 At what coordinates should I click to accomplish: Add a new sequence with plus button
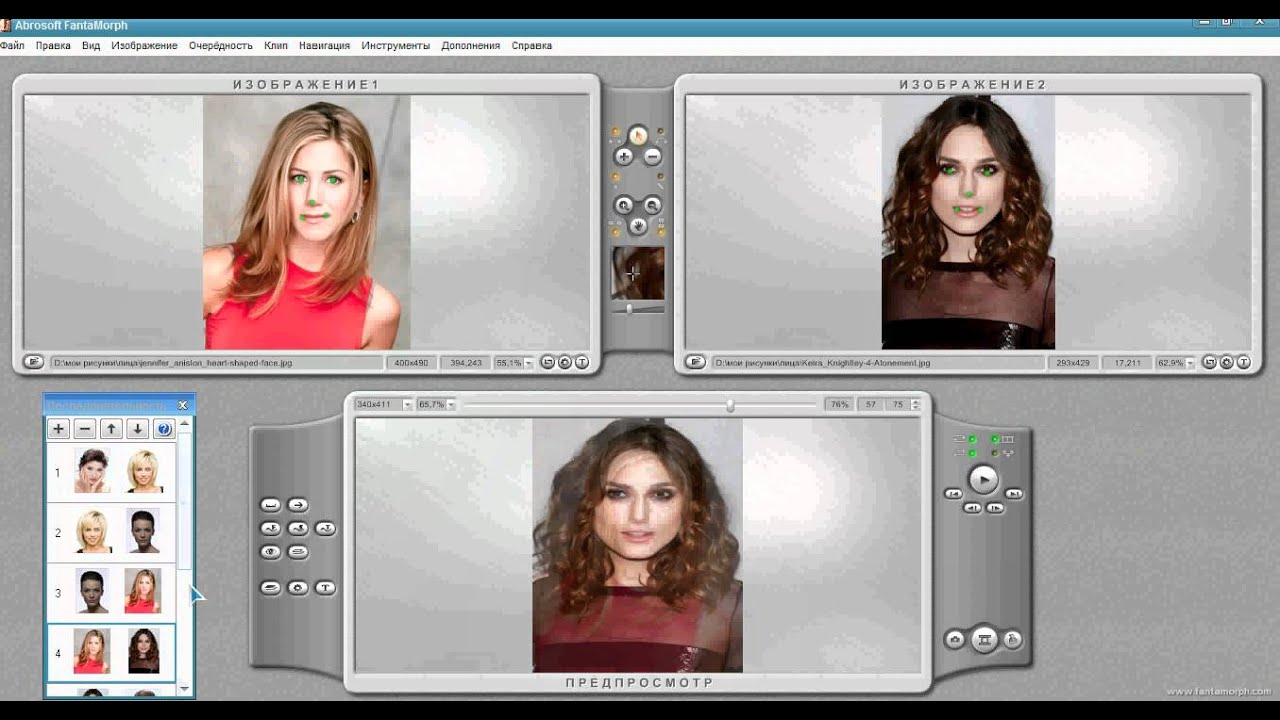pos(59,429)
